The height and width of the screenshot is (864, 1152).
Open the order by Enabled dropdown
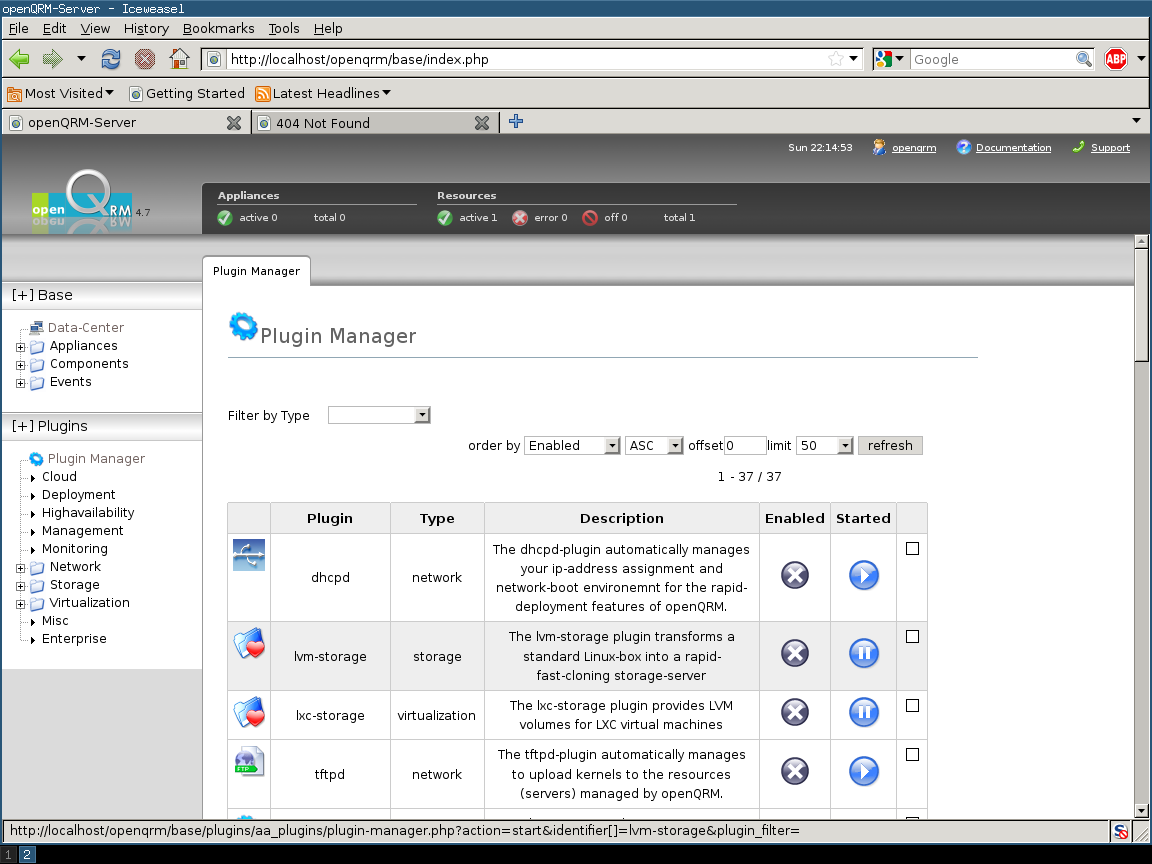pyautogui.click(x=572, y=445)
